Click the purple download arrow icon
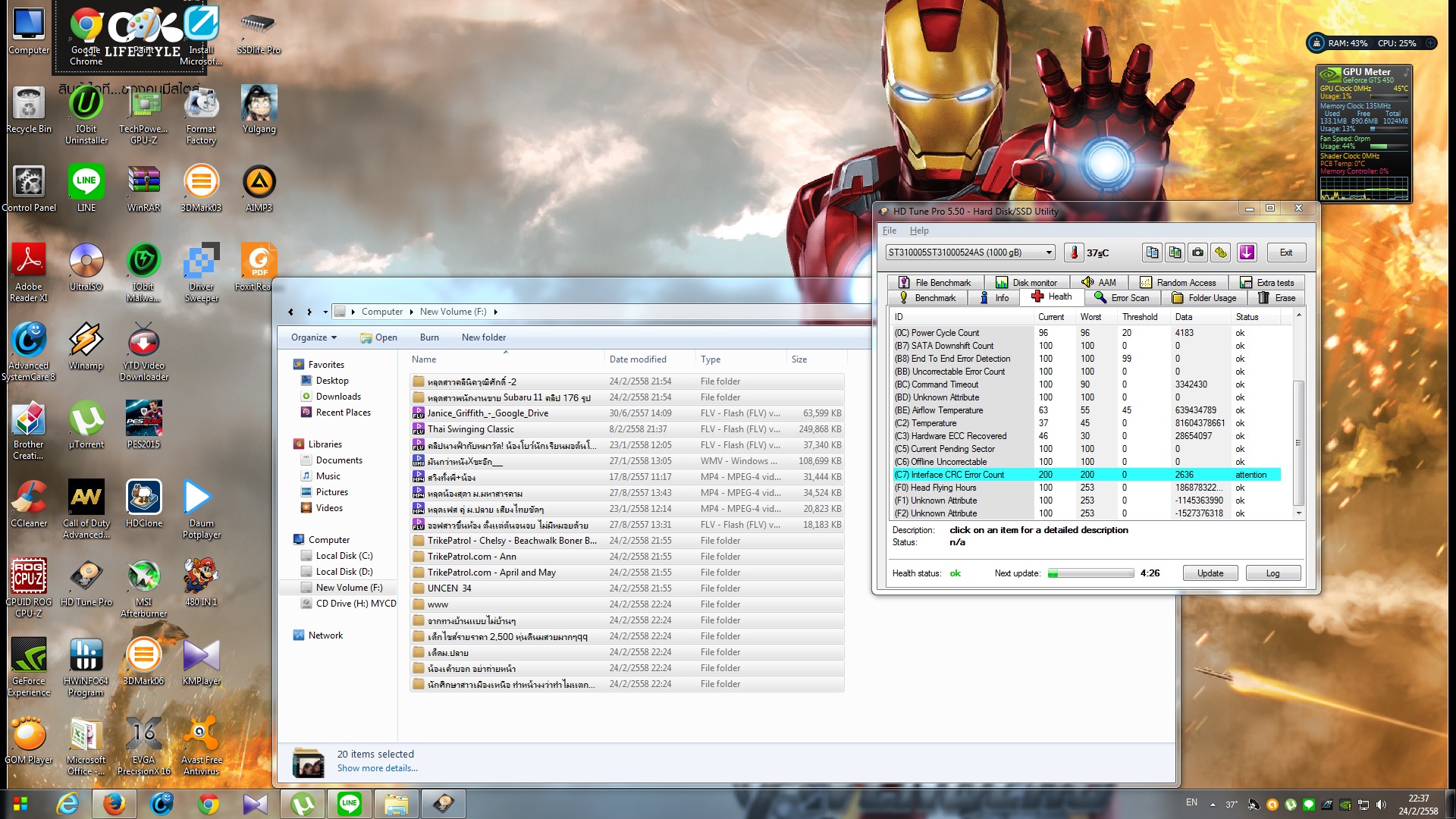 click(x=1247, y=253)
